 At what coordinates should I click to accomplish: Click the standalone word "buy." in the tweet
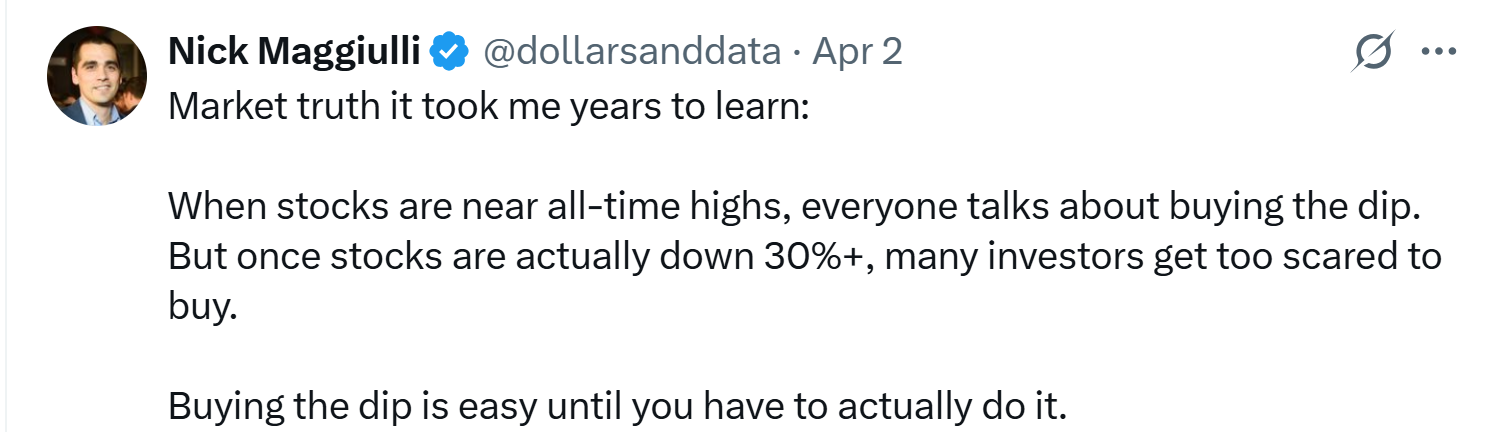[202, 306]
